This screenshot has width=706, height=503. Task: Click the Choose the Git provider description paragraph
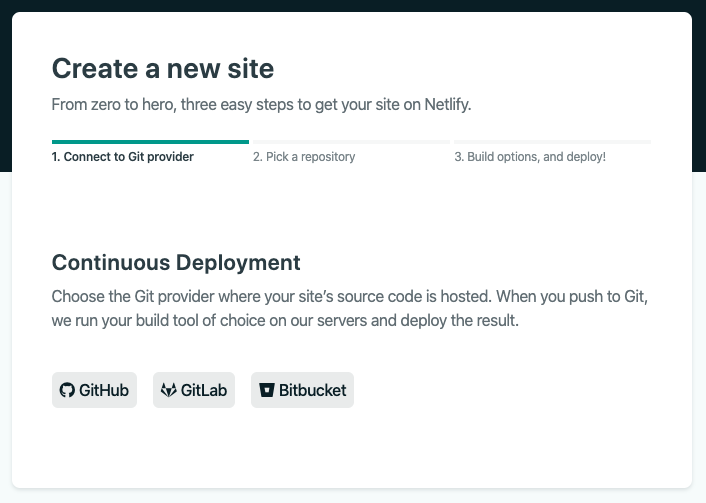[x=350, y=310]
